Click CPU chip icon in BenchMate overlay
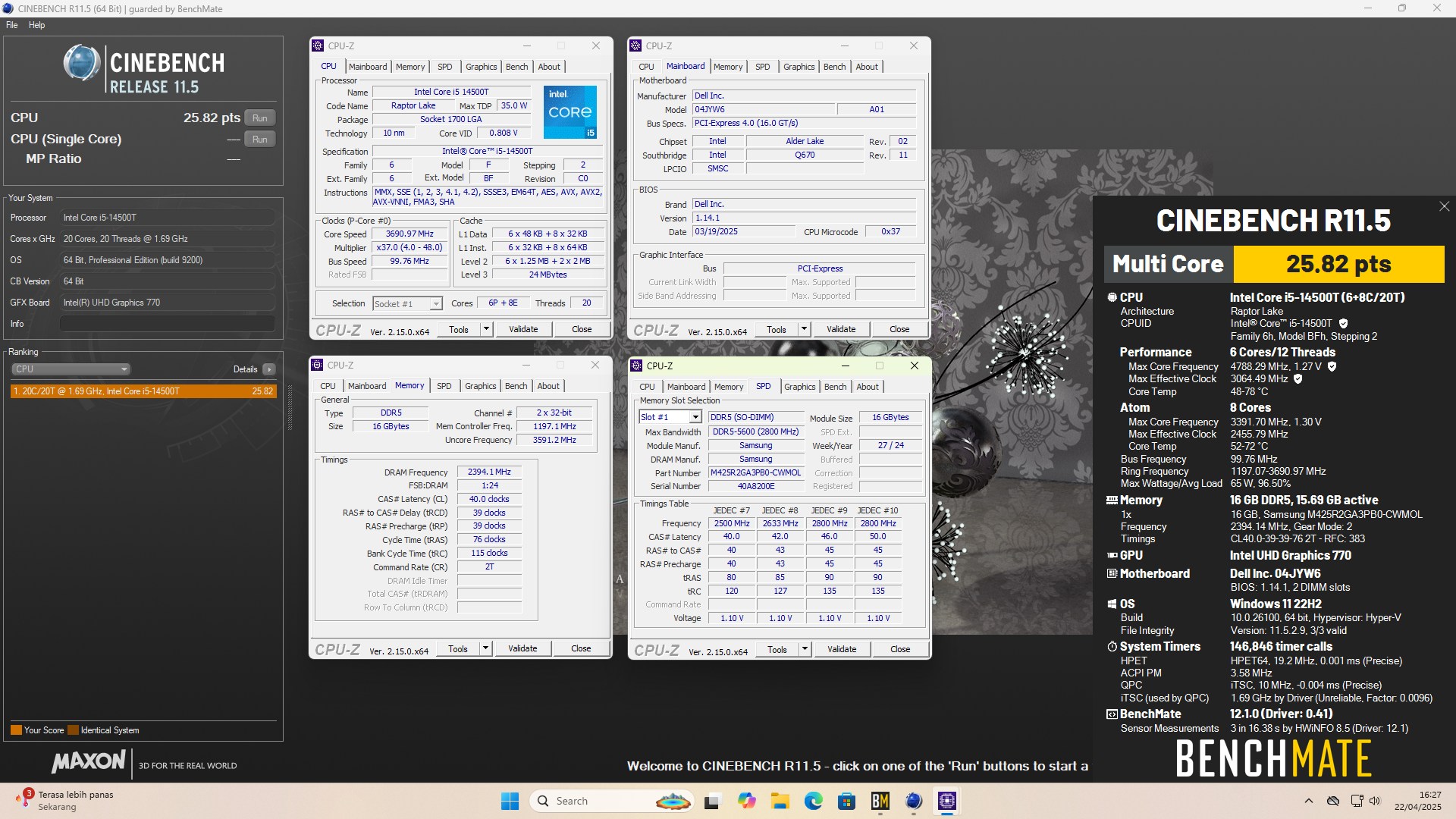This screenshot has height=819, width=1456. click(x=1112, y=297)
